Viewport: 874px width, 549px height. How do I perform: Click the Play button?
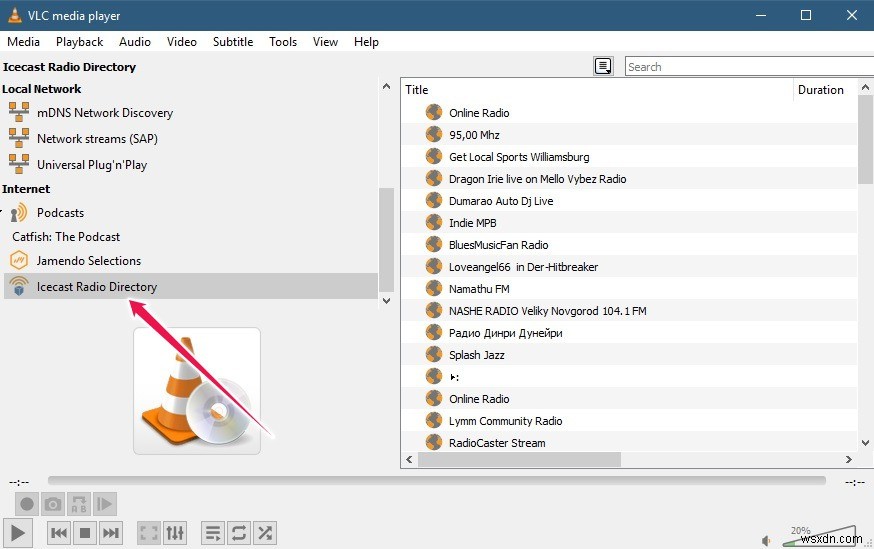[x=18, y=533]
